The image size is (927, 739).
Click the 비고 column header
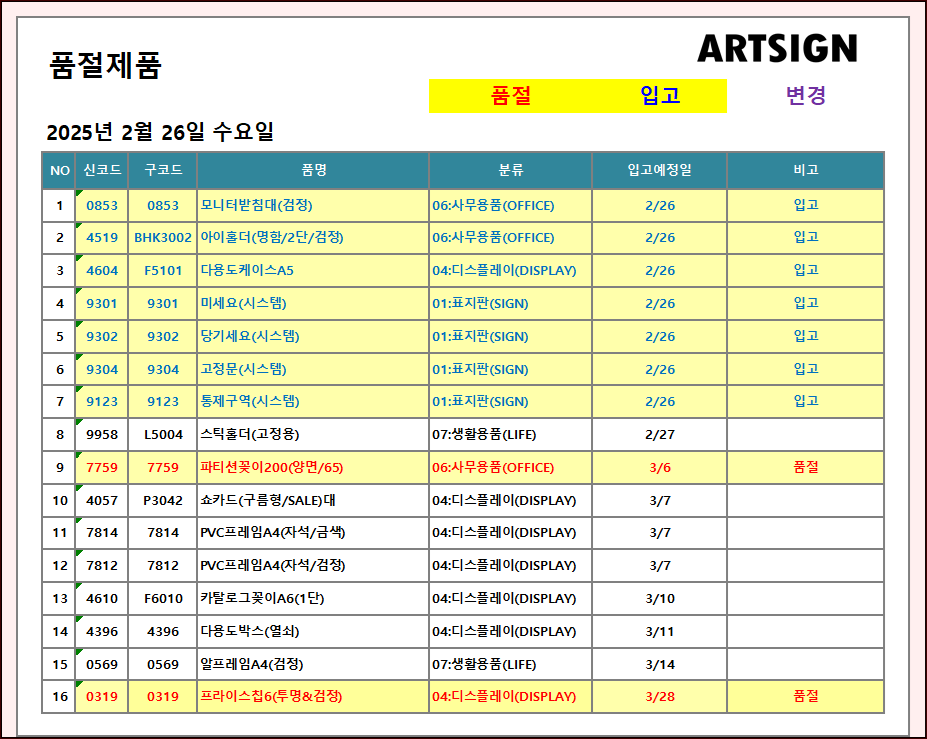click(x=805, y=170)
